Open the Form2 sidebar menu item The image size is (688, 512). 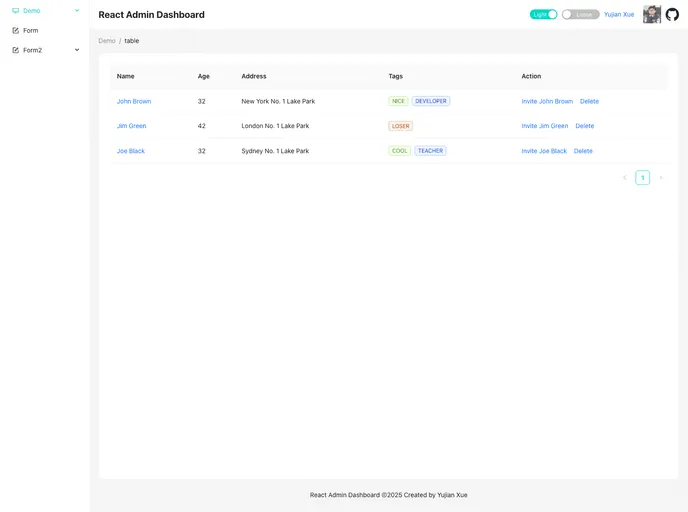(x=45, y=50)
